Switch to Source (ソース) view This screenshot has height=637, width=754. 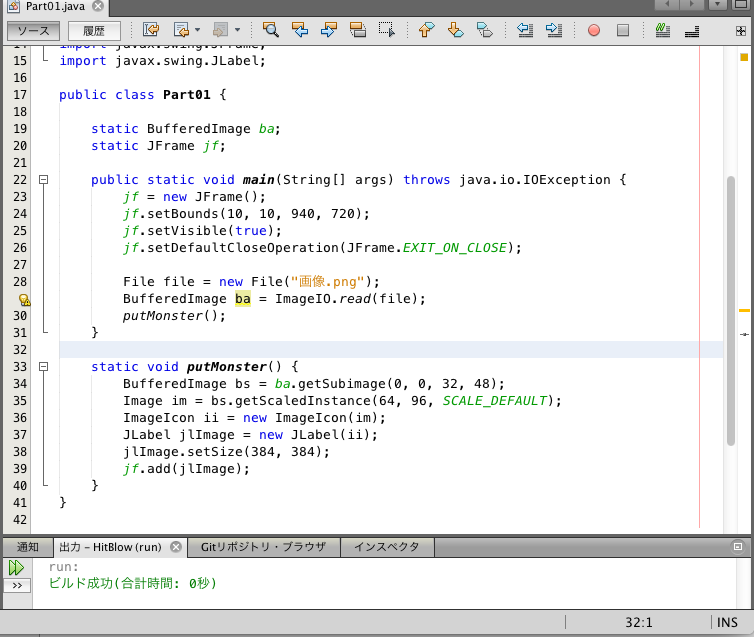pos(33,31)
